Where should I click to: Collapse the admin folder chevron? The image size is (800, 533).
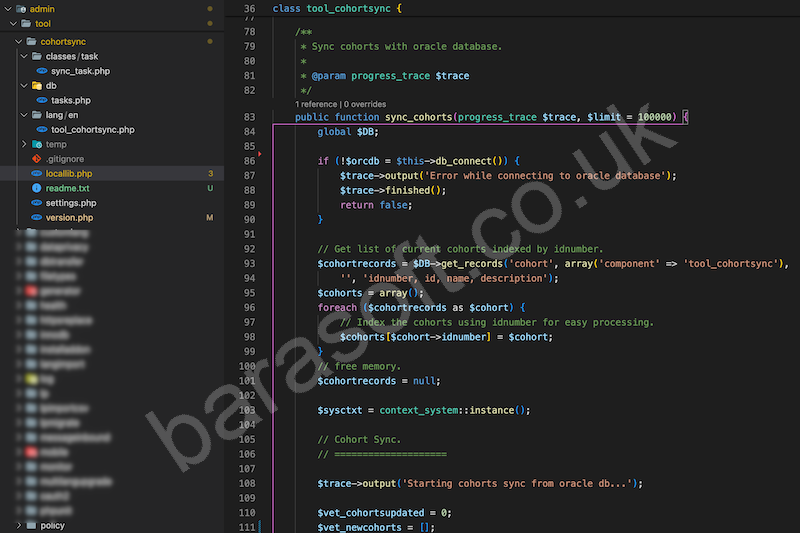[8, 9]
